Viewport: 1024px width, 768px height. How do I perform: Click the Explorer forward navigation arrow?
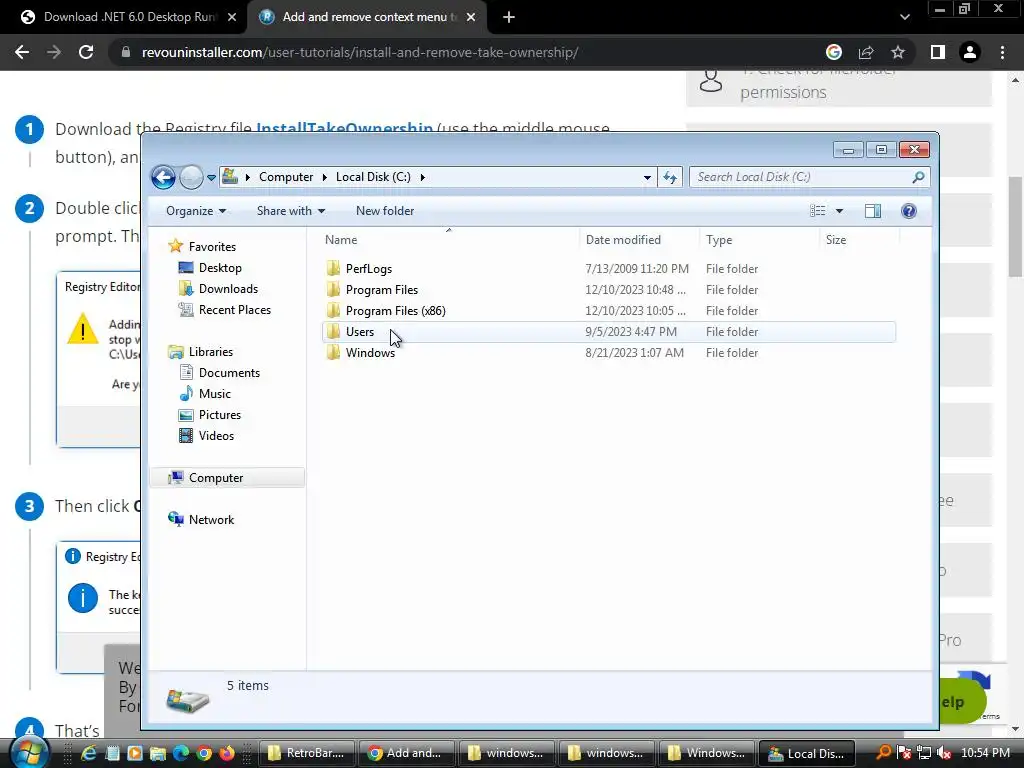pos(191,177)
